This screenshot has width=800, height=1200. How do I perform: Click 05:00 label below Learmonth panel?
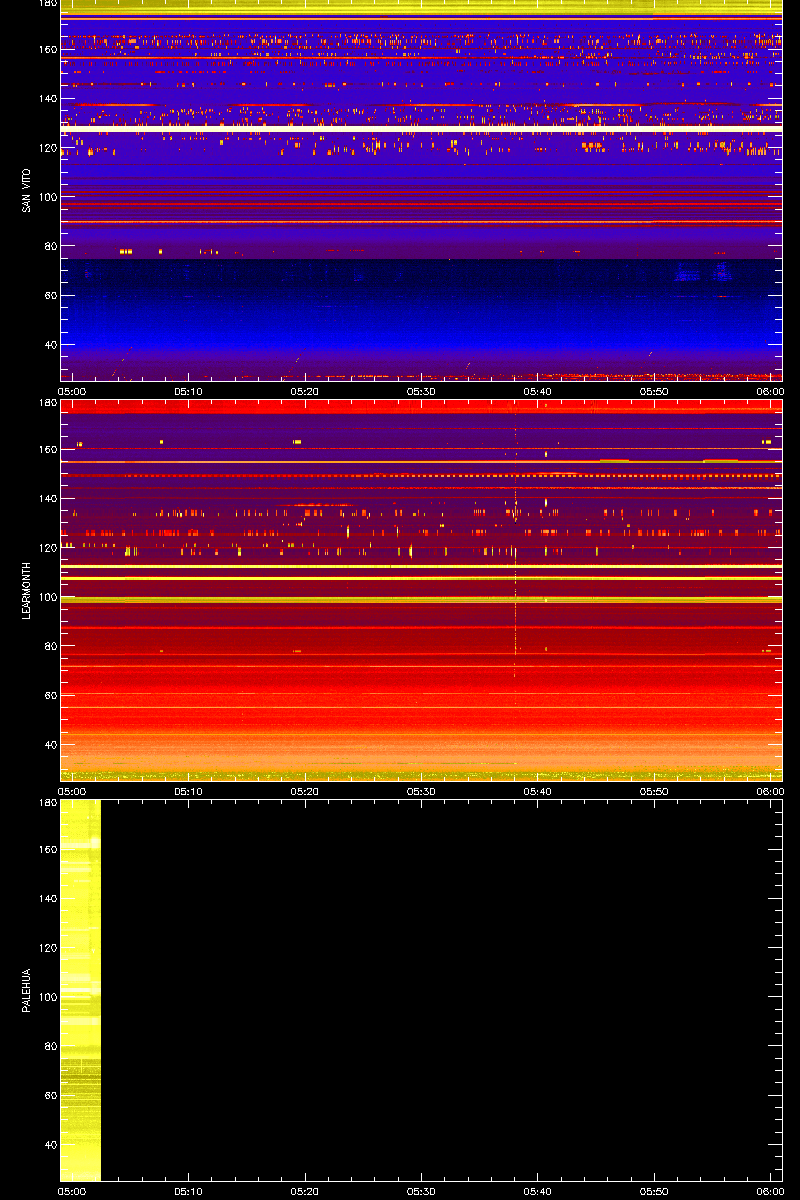tap(72, 791)
